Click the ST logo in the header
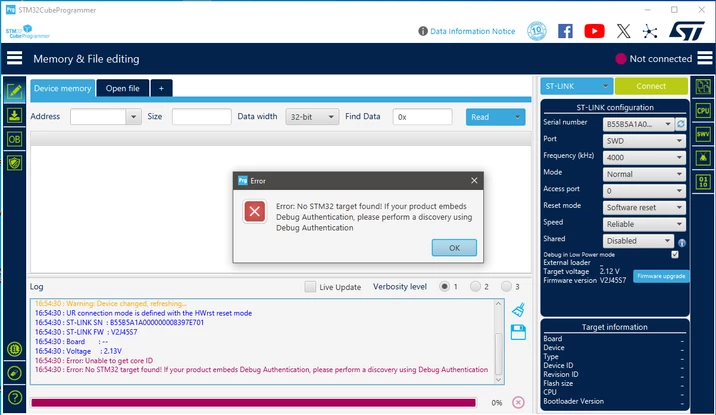The height and width of the screenshot is (415, 716). pos(687,31)
